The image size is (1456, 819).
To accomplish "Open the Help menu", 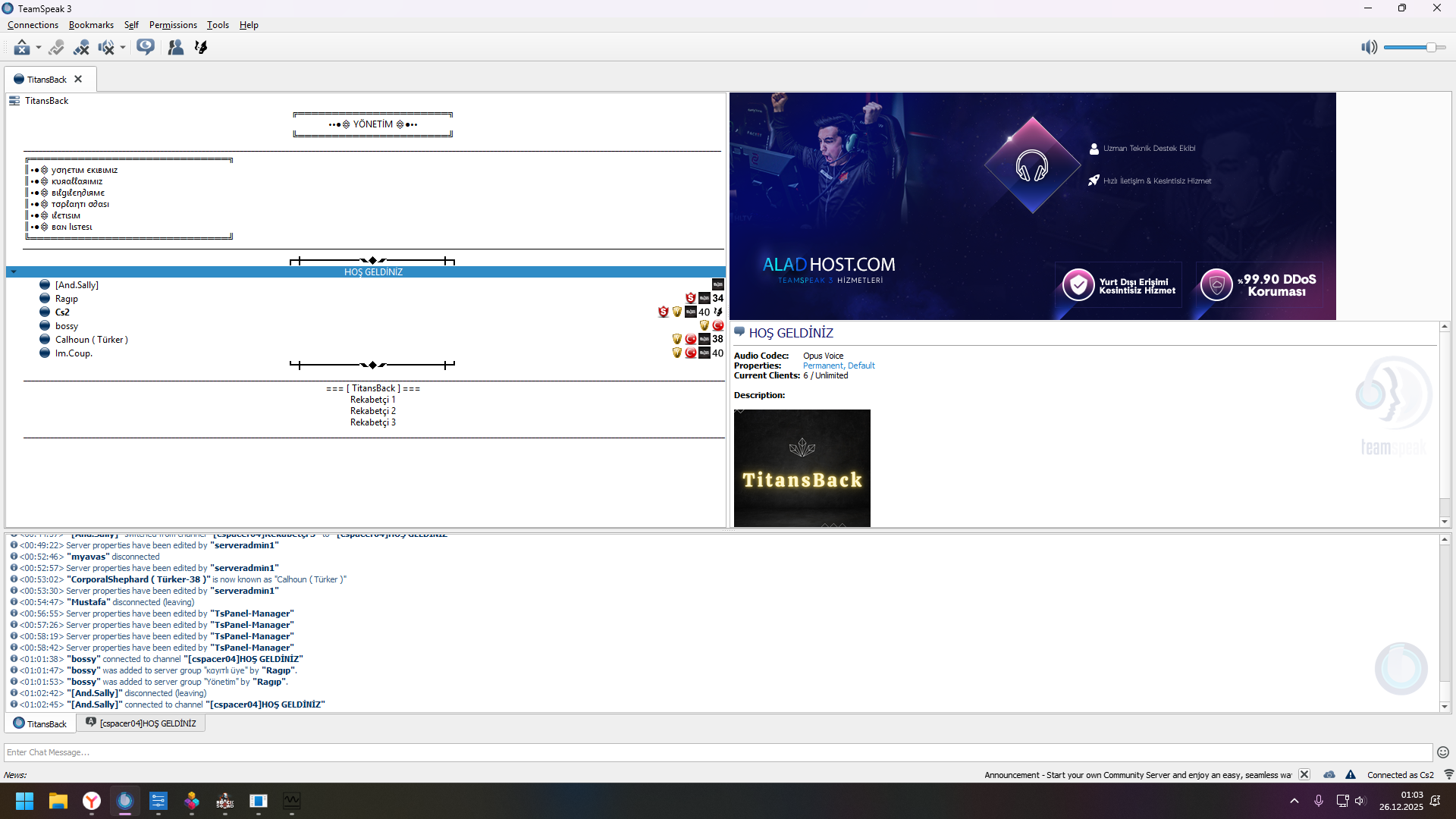I will pyautogui.click(x=249, y=25).
